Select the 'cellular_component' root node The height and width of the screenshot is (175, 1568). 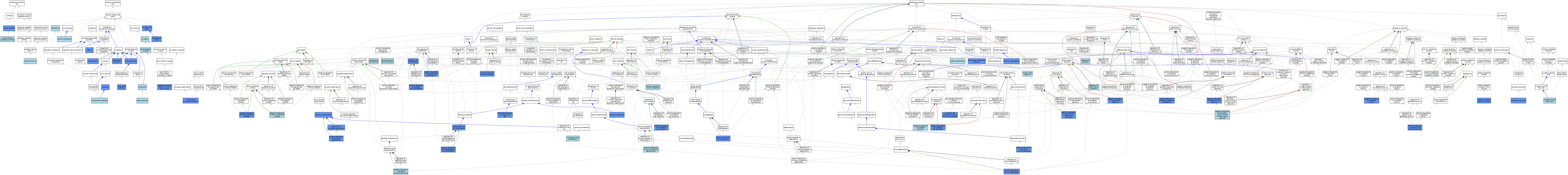tap(113, 3)
